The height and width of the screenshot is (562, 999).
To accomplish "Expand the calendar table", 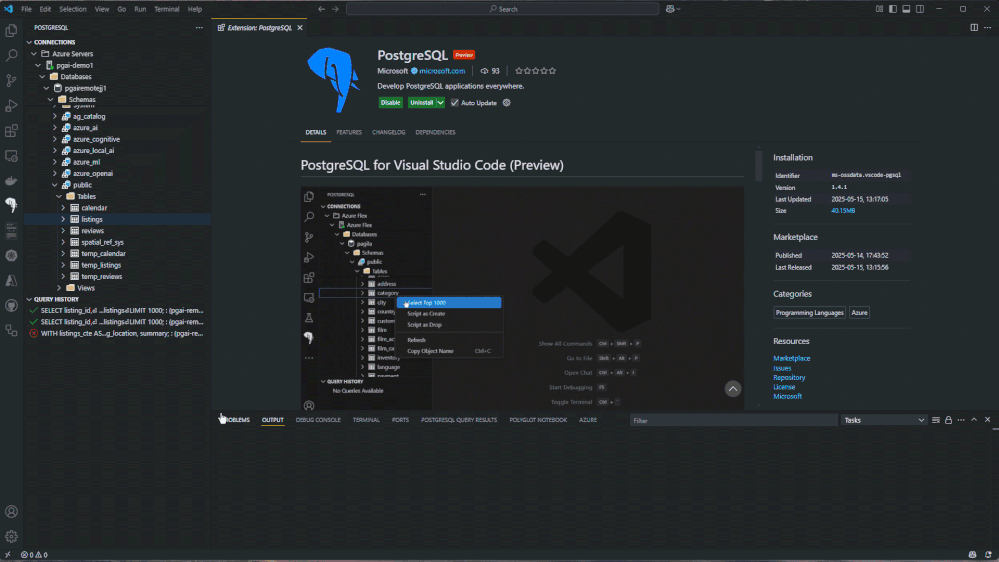I will 63,208.
